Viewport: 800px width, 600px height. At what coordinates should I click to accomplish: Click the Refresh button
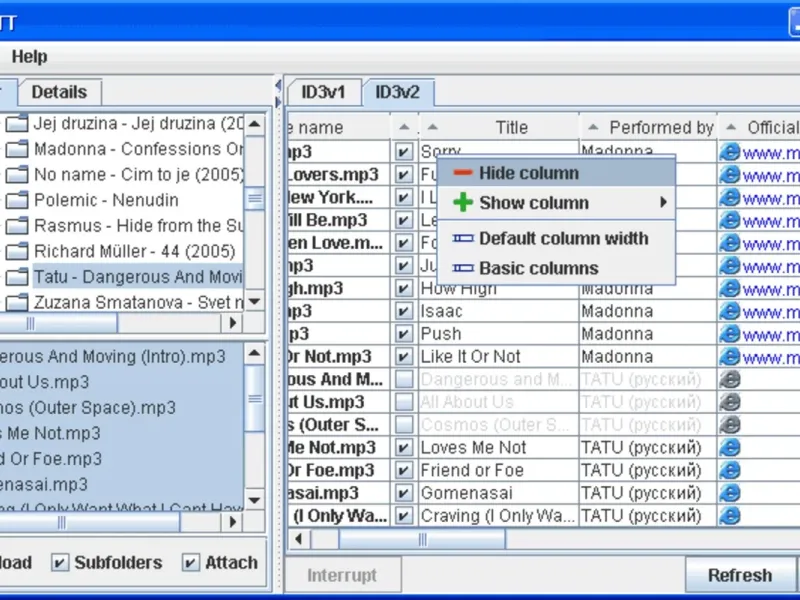point(740,575)
